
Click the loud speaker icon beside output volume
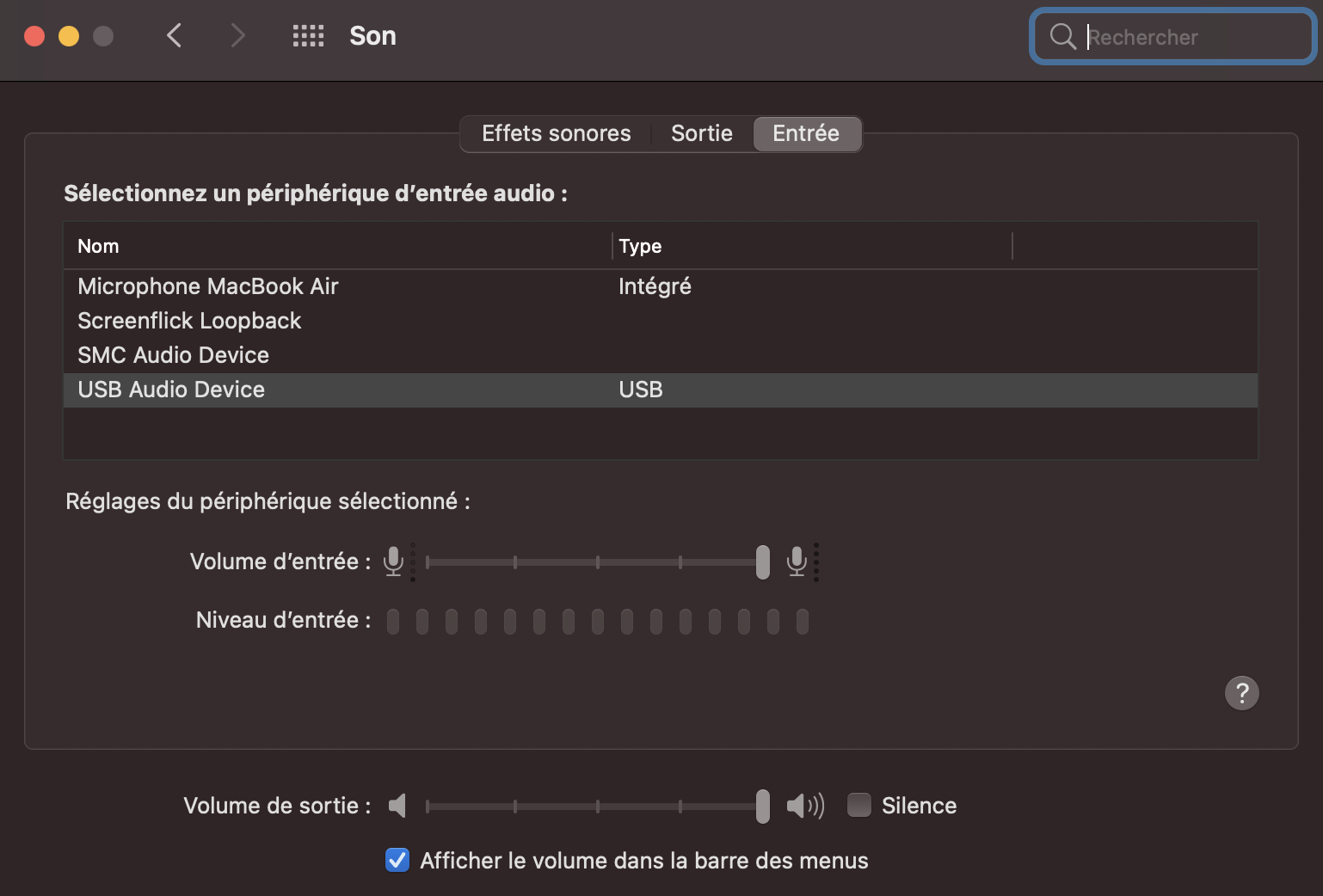(x=805, y=806)
